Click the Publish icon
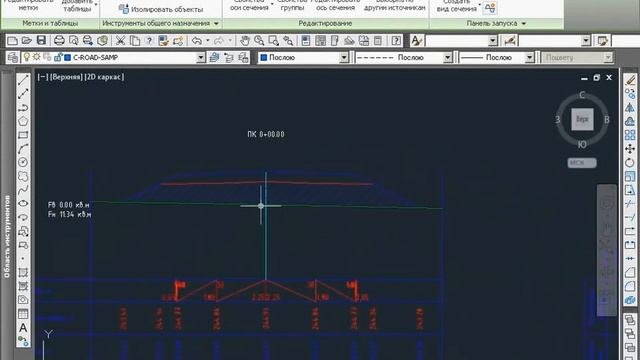The width and height of the screenshot is (640, 360). coord(88,40)
